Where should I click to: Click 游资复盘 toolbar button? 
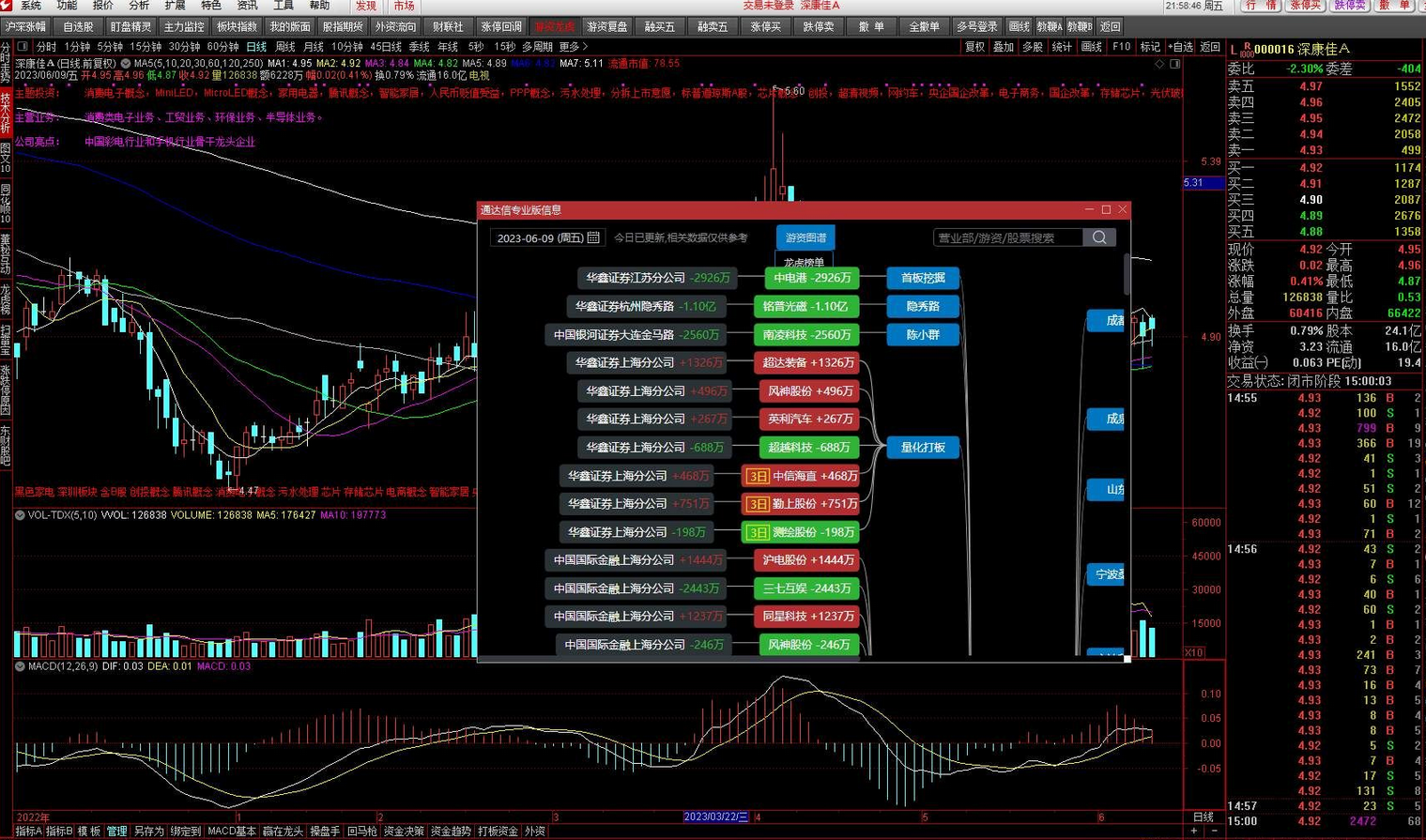coord(607,26)
